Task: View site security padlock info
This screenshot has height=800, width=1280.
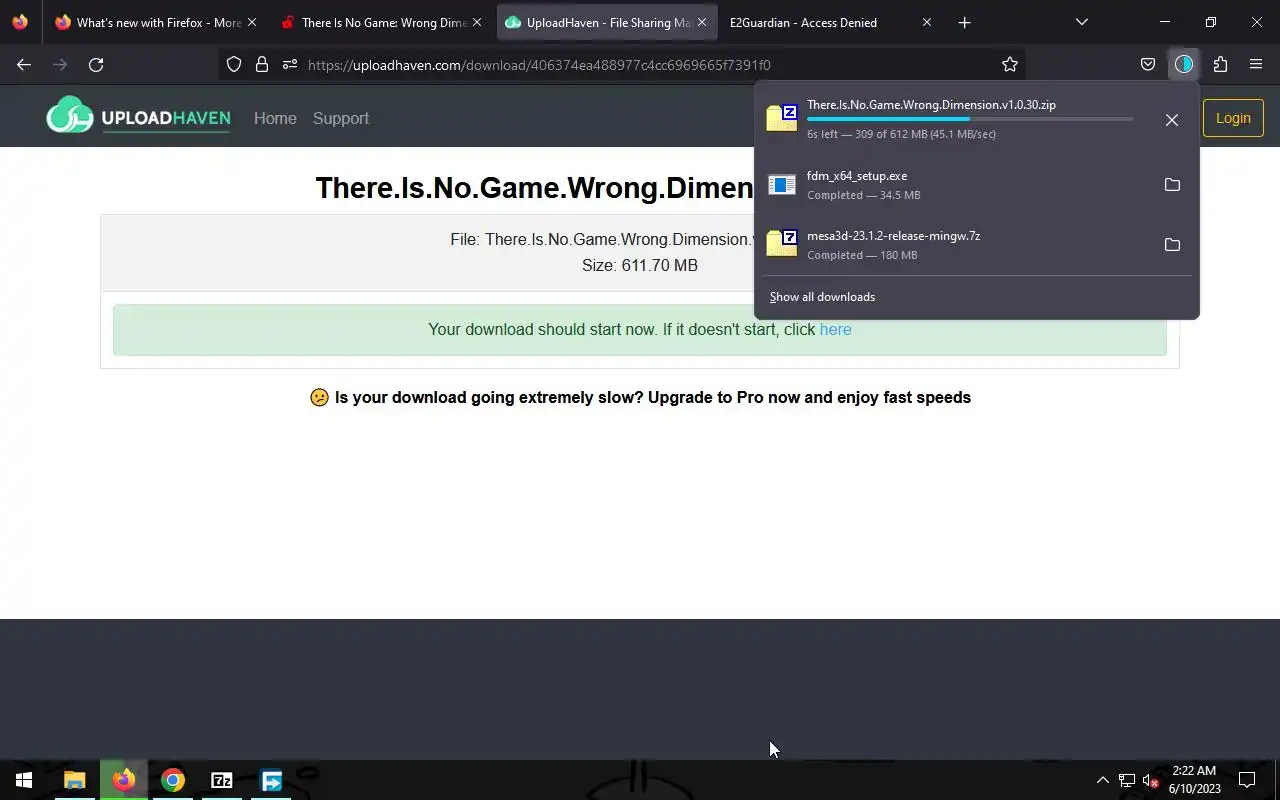Action: coord(262,64)
